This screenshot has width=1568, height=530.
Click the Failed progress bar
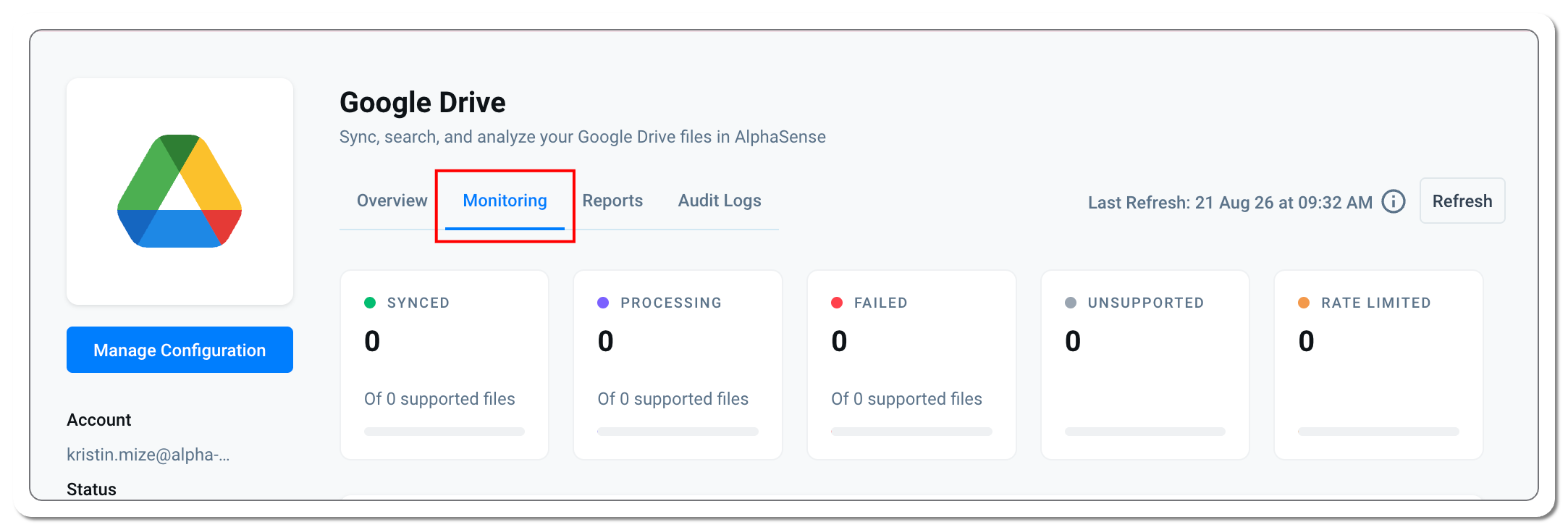[x=911, y=432]
